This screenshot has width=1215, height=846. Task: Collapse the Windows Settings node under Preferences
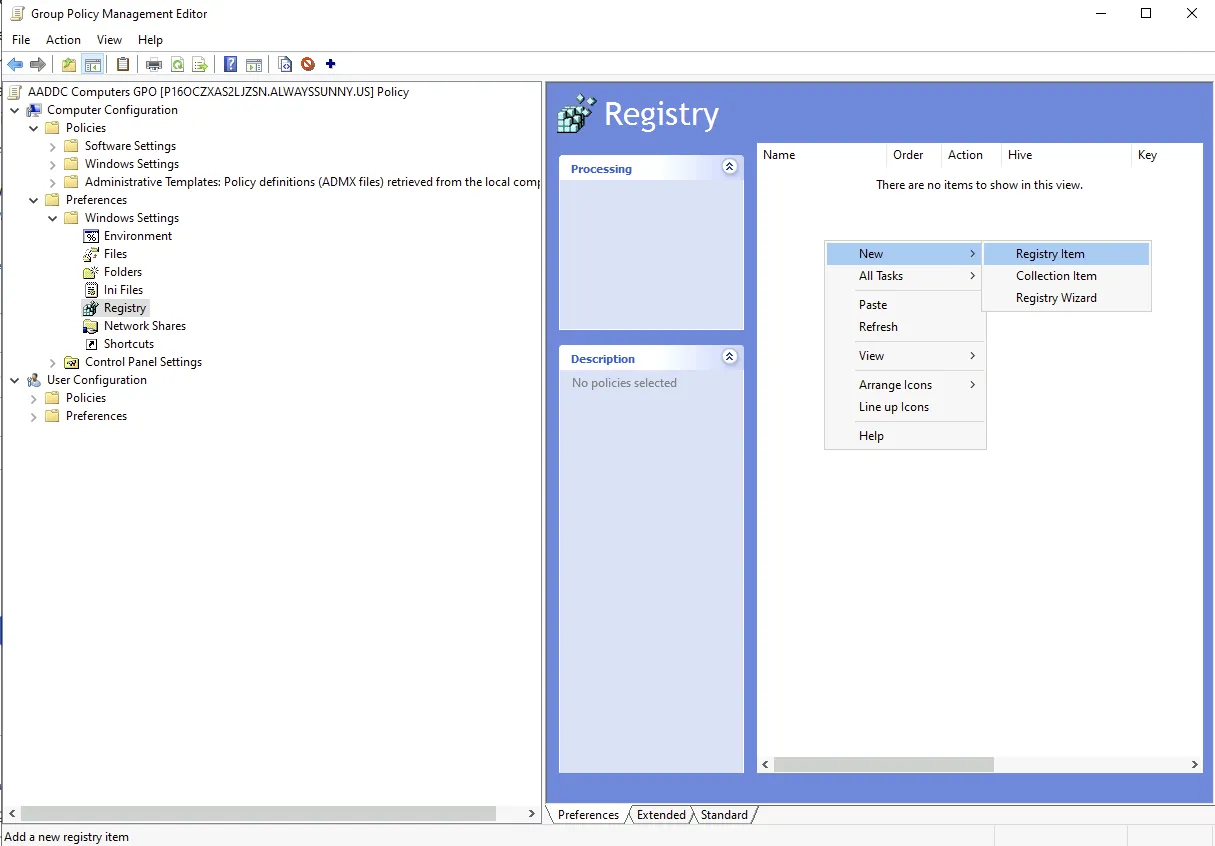tap(52, 218)
